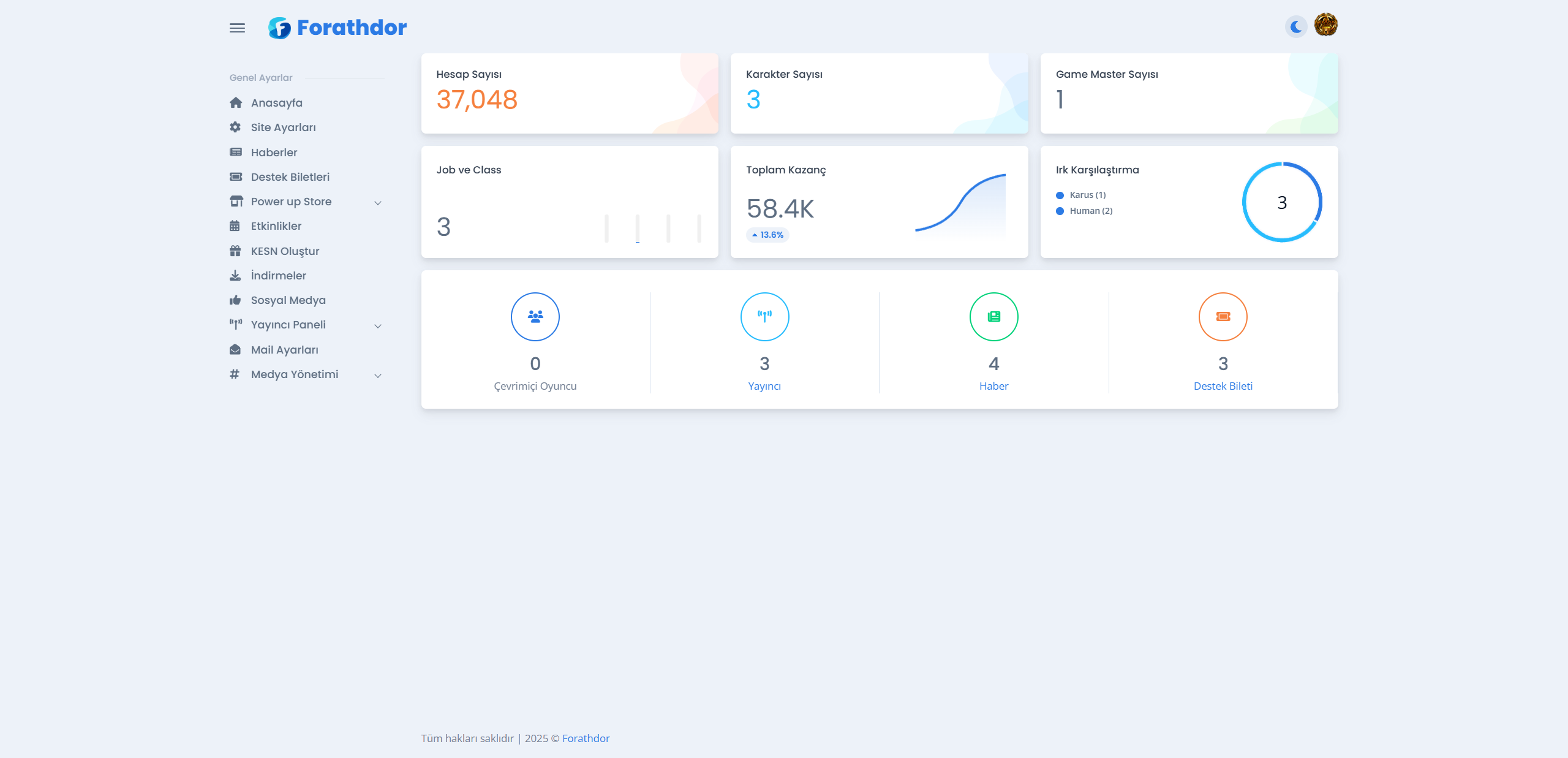The width and height of the screenshot is (1568, 758).
Task: Click the Çevrimiçi Oyuncu users circle icon
Action: coord(535,317)
